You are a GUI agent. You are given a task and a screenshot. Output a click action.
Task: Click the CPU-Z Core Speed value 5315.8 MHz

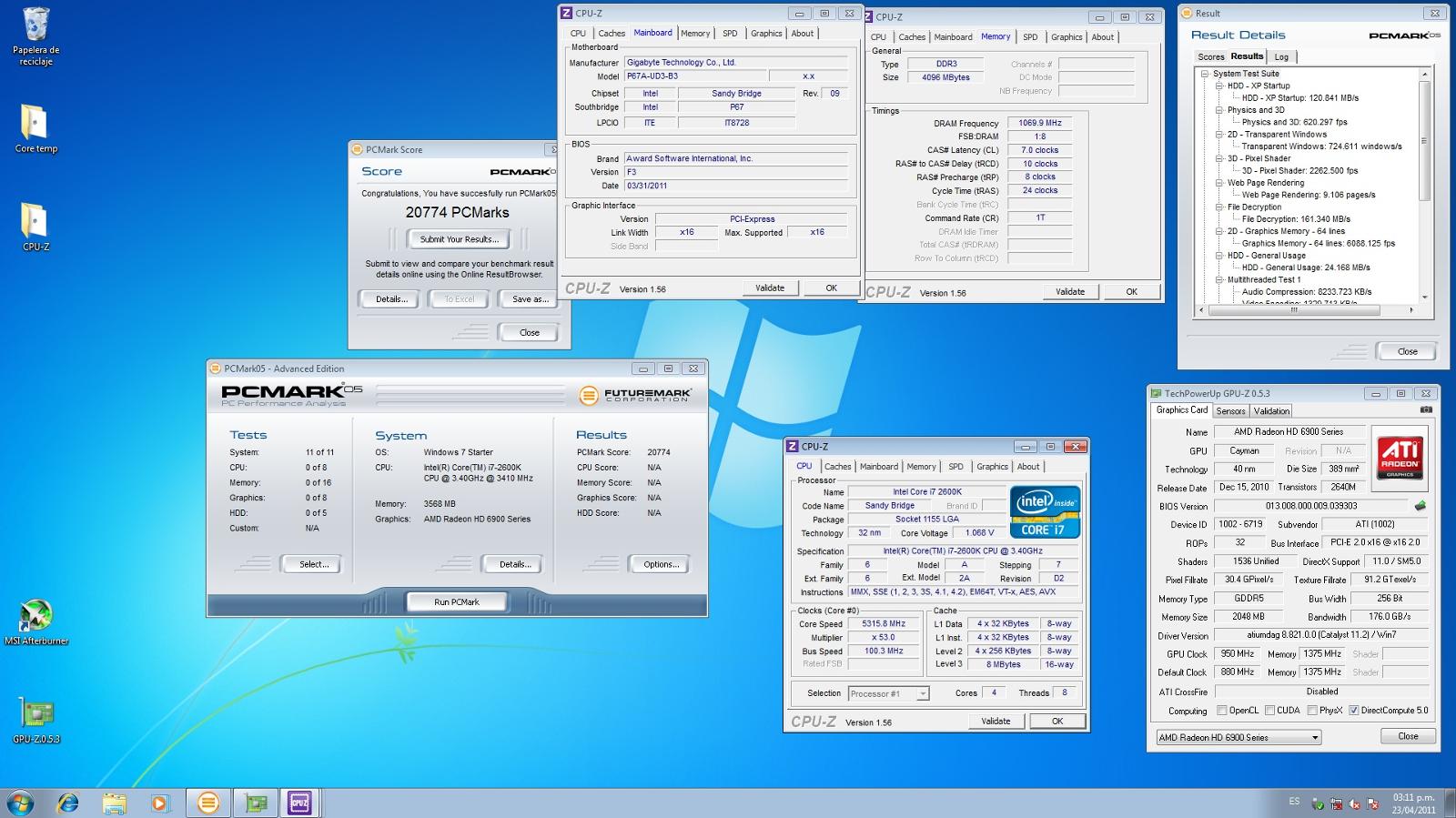884,624
